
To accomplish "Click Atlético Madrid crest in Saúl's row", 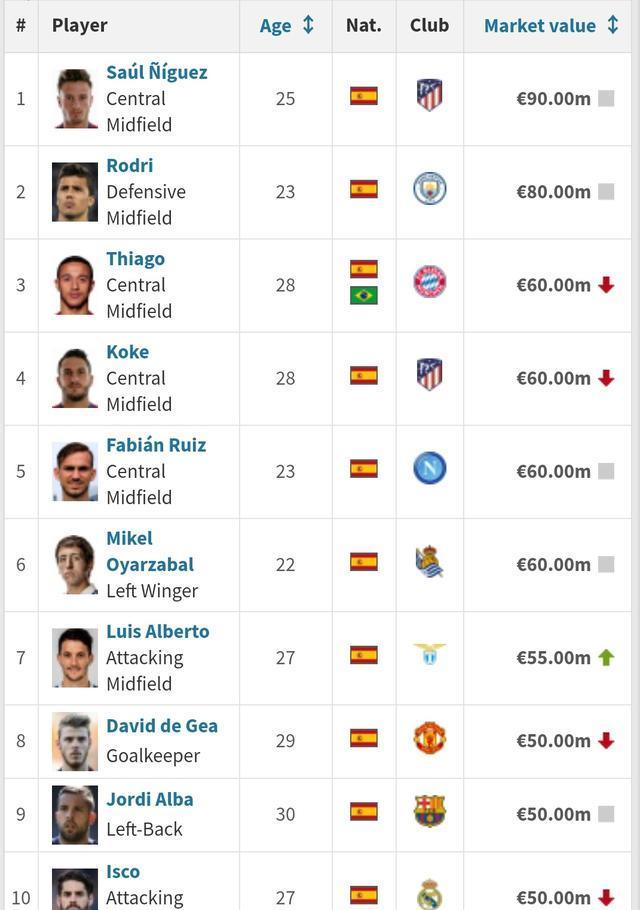I will click(429, 95).
